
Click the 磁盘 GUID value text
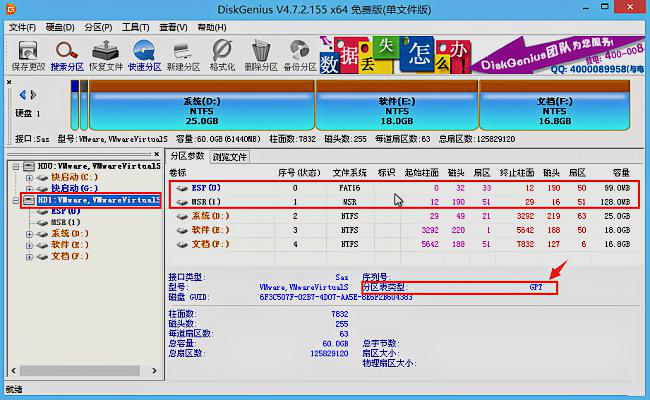(336, 297)
